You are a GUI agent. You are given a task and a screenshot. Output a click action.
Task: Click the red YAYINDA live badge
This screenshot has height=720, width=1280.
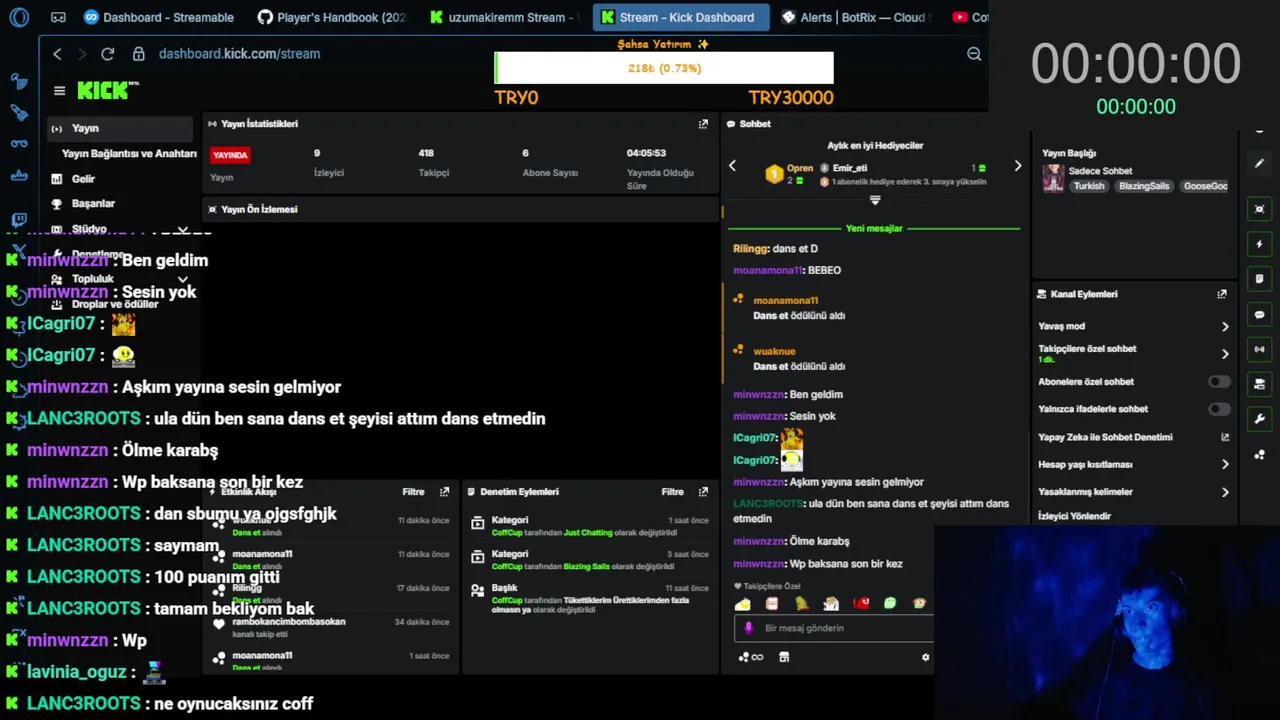tap(230, 155)
